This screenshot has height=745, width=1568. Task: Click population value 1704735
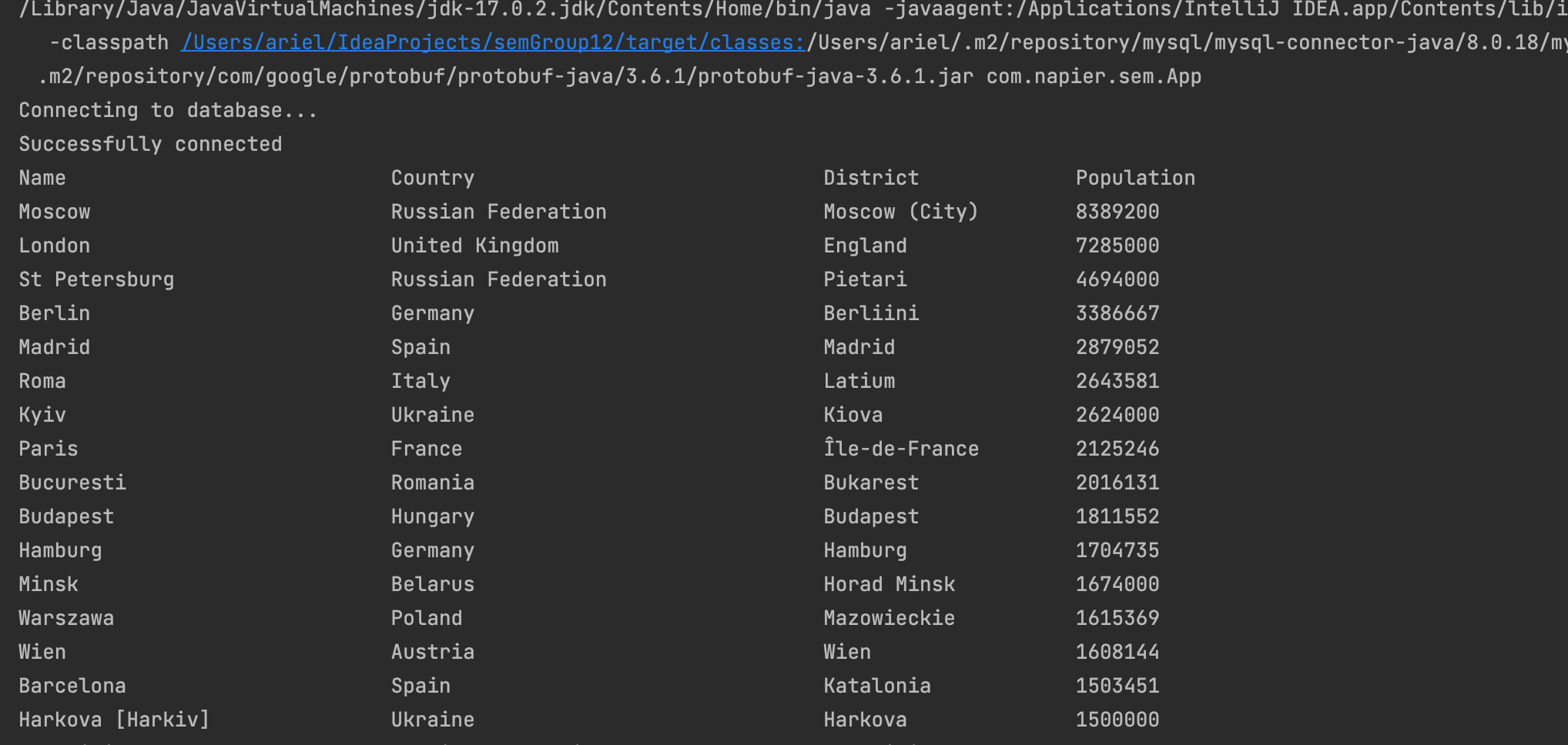point(1117,550)
